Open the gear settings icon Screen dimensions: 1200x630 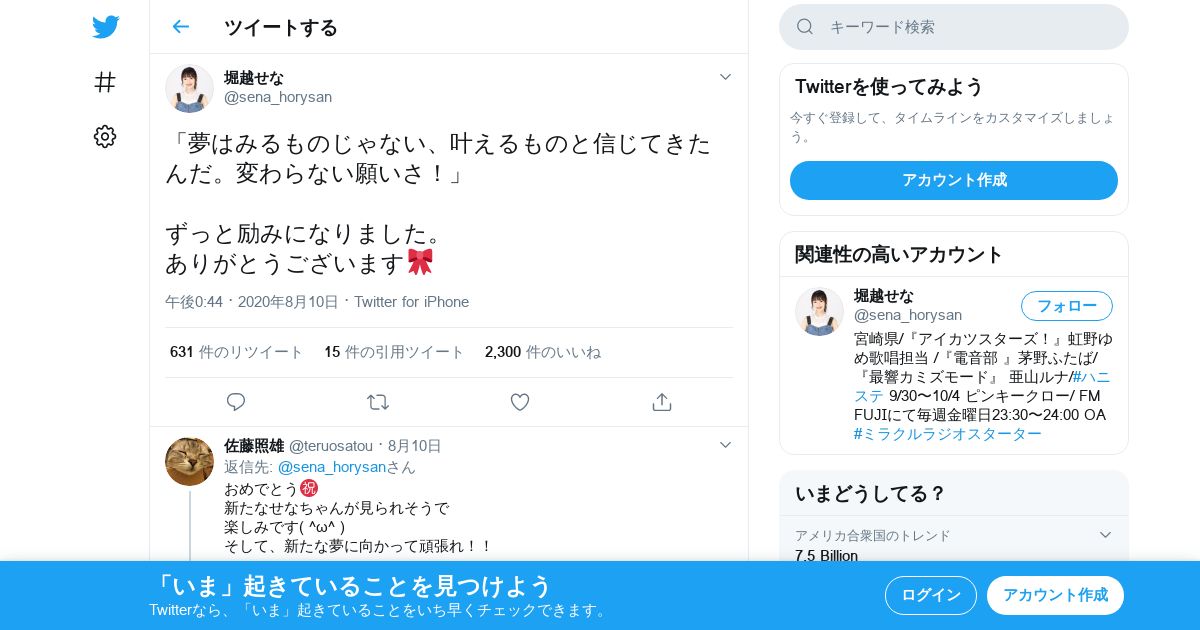tap(105, 137)
